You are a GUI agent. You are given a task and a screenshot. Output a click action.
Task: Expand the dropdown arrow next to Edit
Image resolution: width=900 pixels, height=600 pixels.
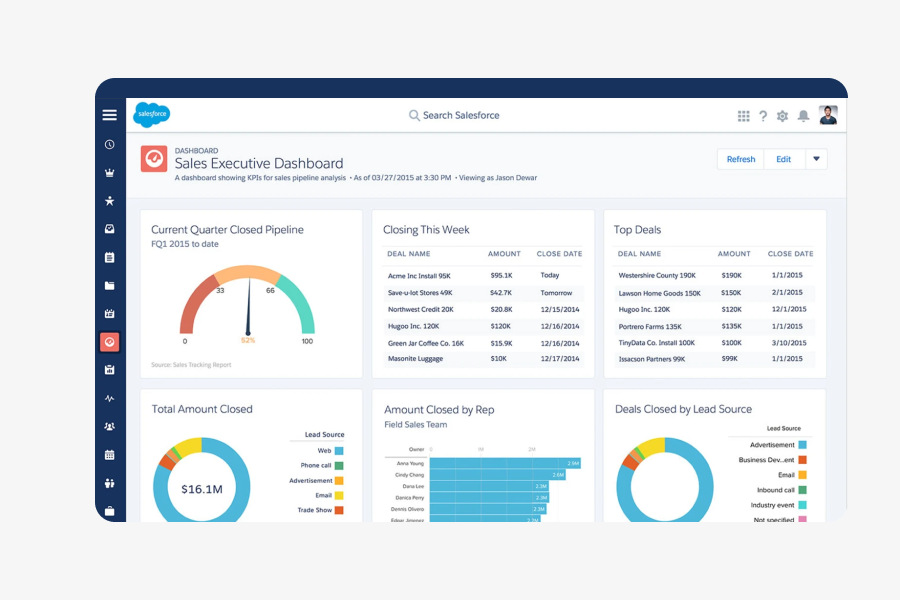816,159
